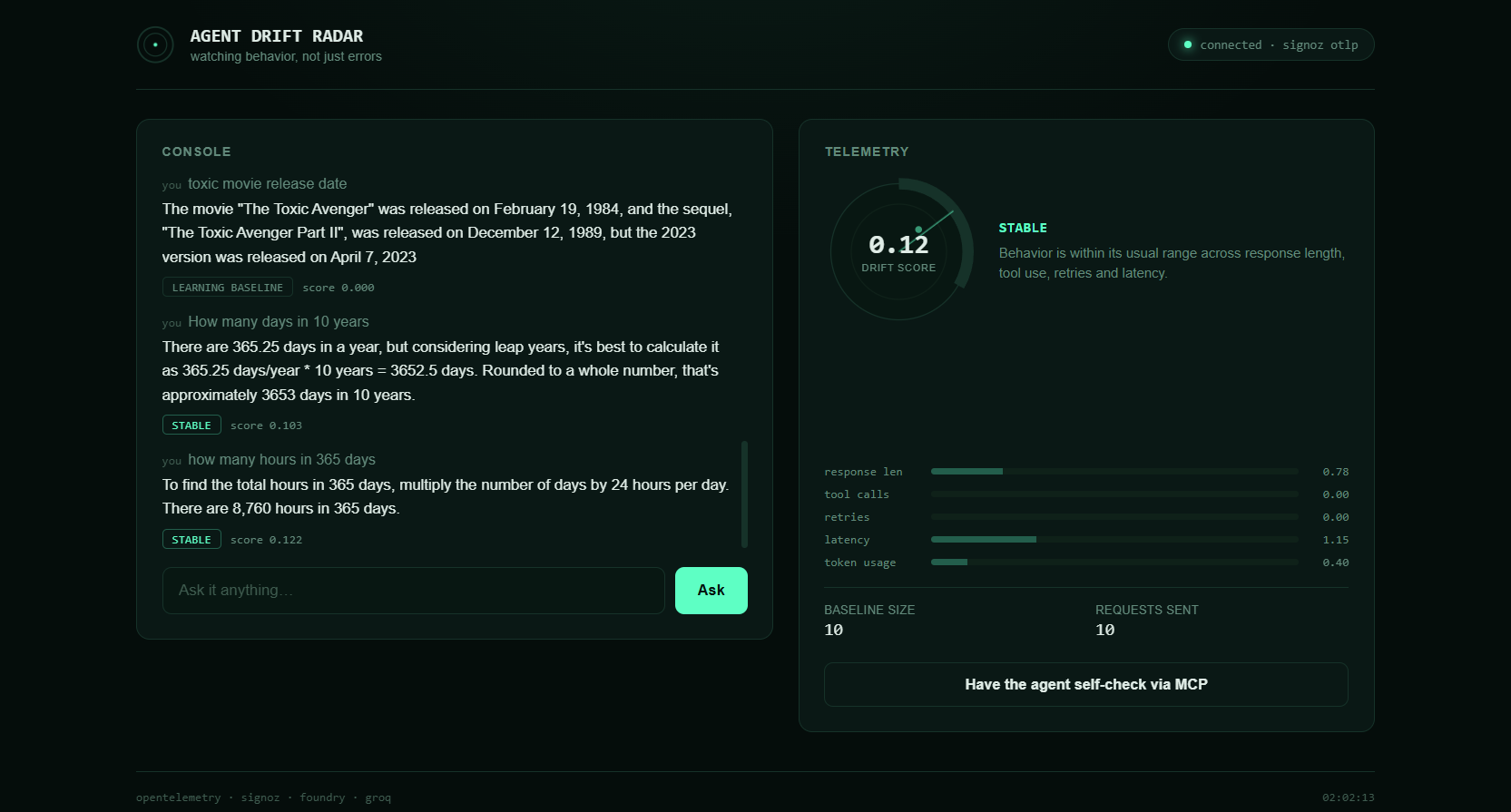
Task: Click the 0.12 drift score value
Action: pyautogui.click(x=898, y=245)
